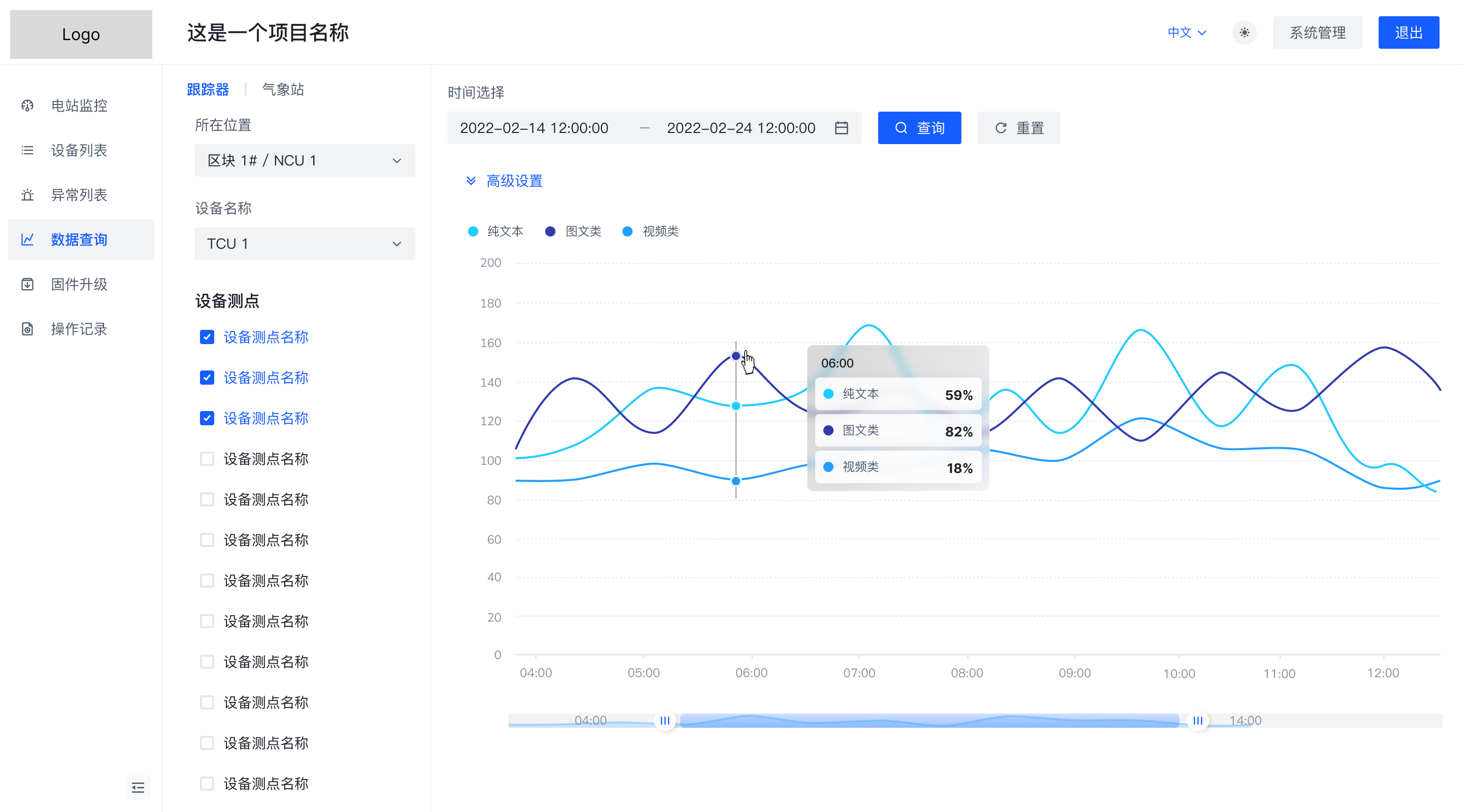
Task: Check the seventh 设备测点名称 checkbox
Action: tap(207, 580)
